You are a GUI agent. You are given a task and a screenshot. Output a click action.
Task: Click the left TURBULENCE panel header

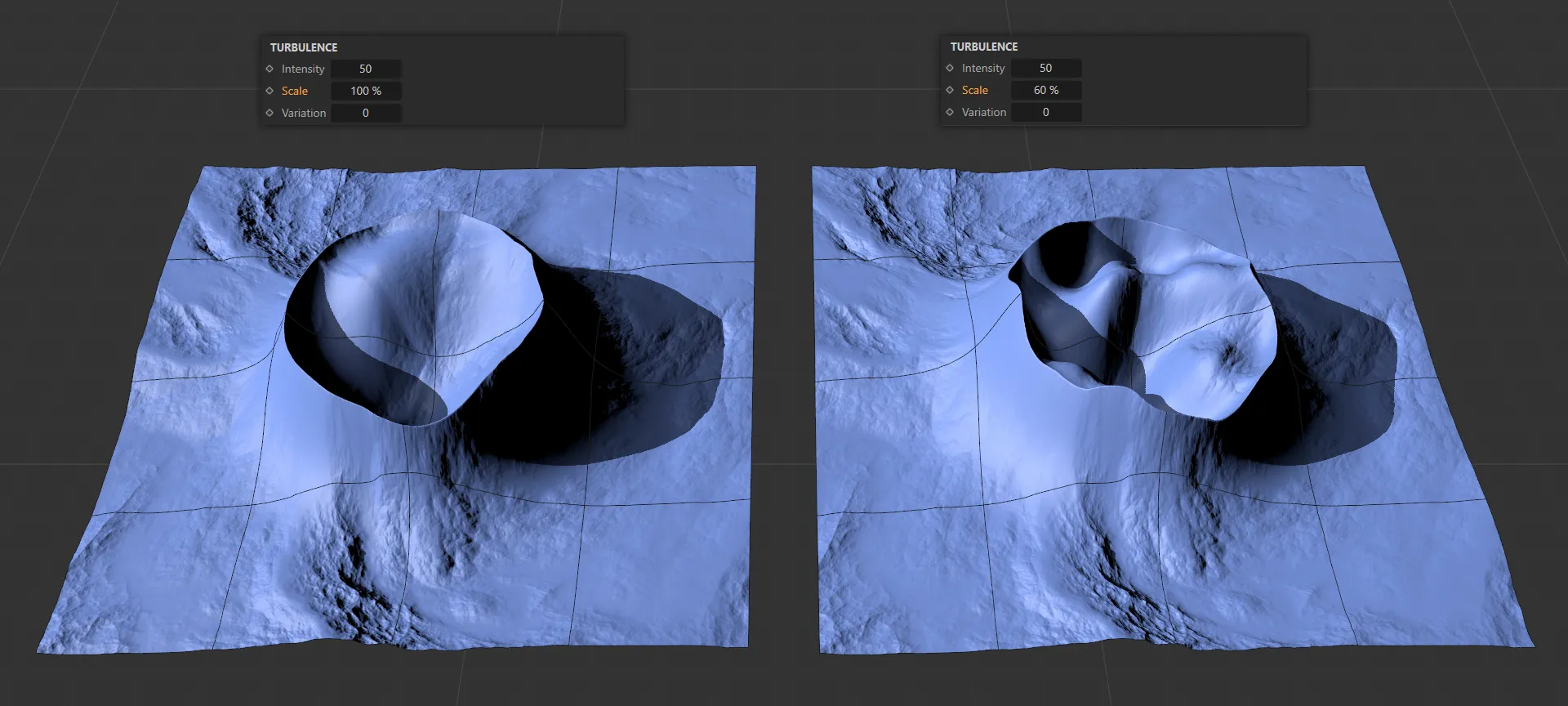pyautogui.click(x=304, y=47)
